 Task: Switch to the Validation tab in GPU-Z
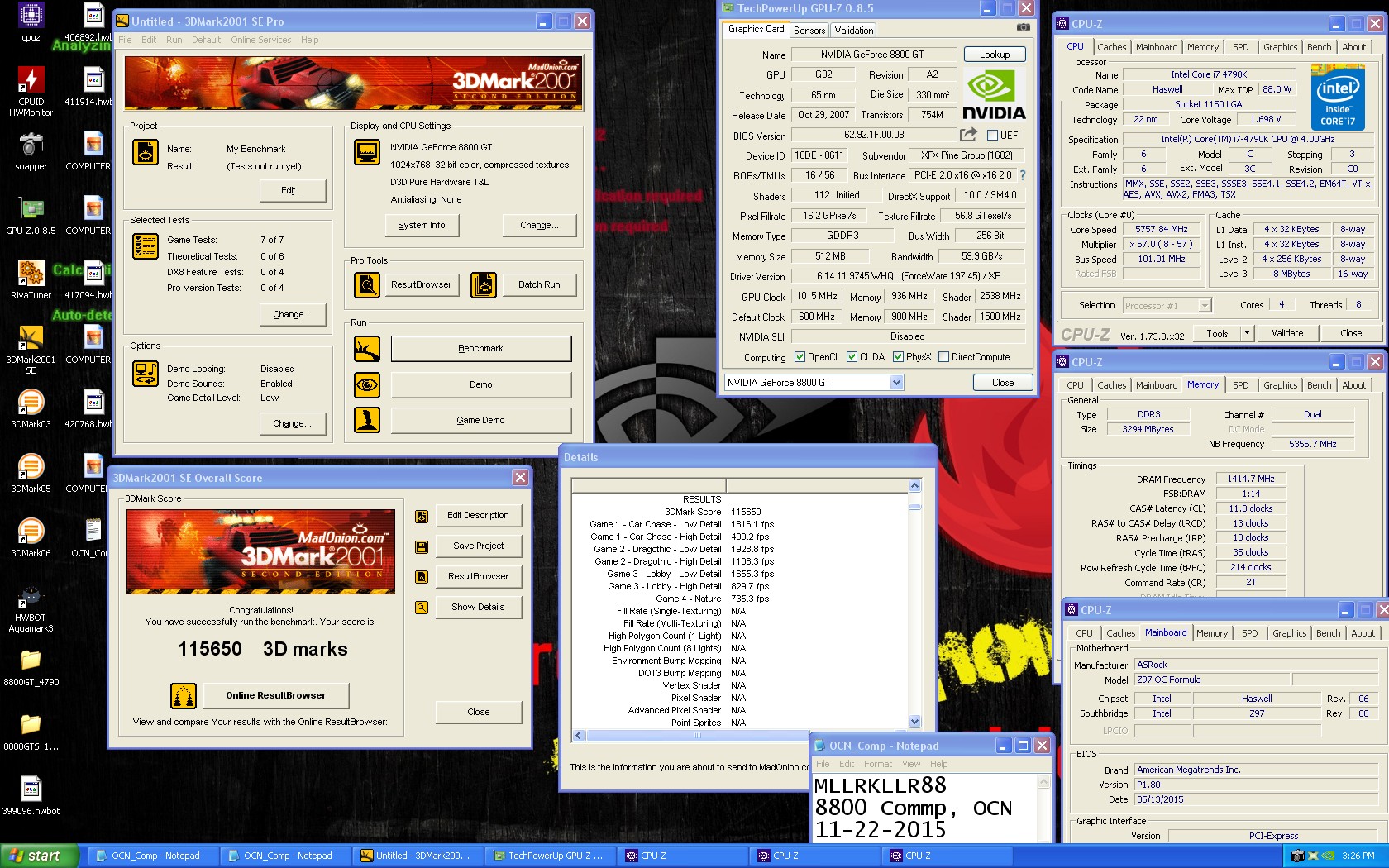tap(854, 30)
